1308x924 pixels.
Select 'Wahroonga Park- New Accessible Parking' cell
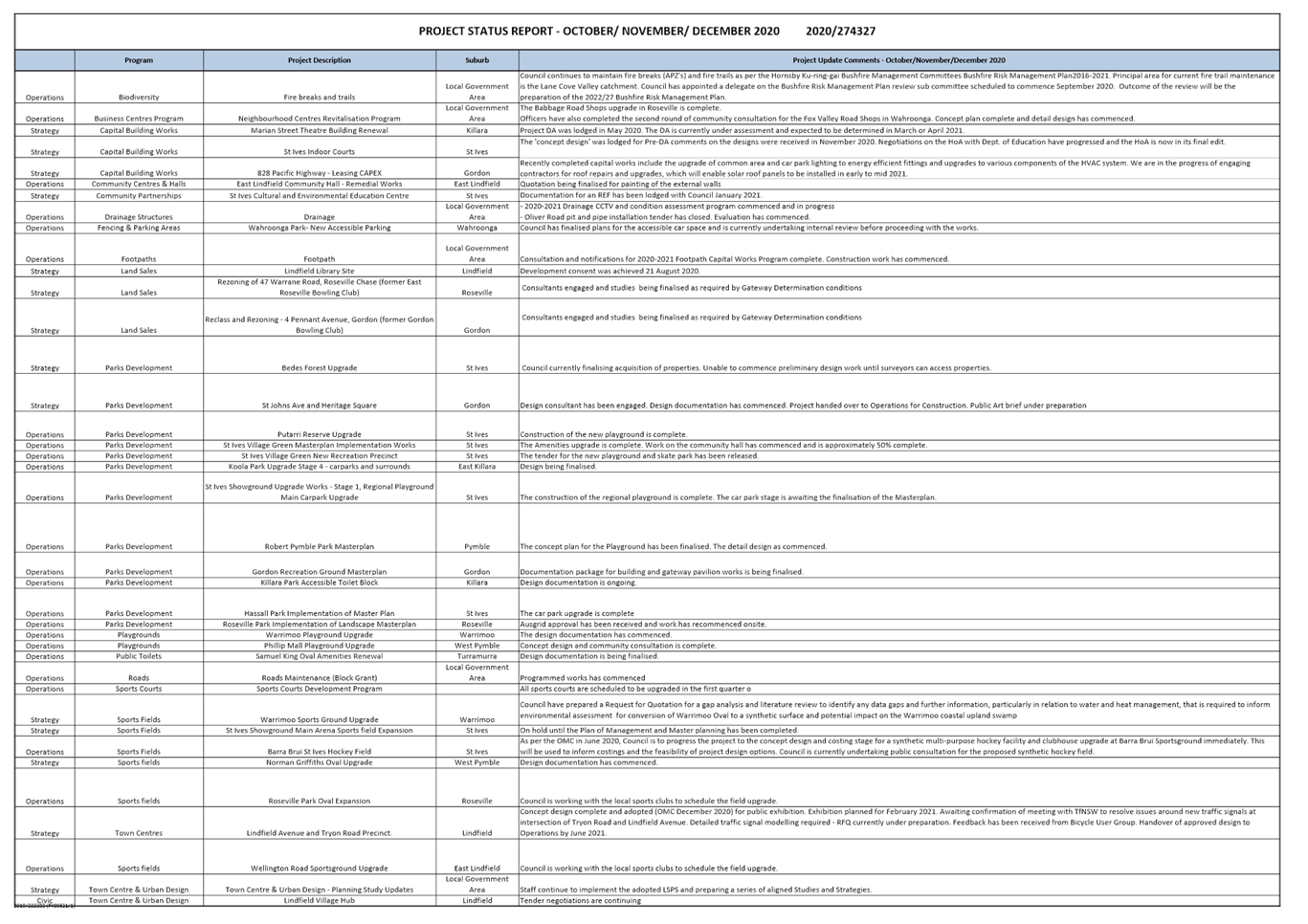tap(320, 228)
